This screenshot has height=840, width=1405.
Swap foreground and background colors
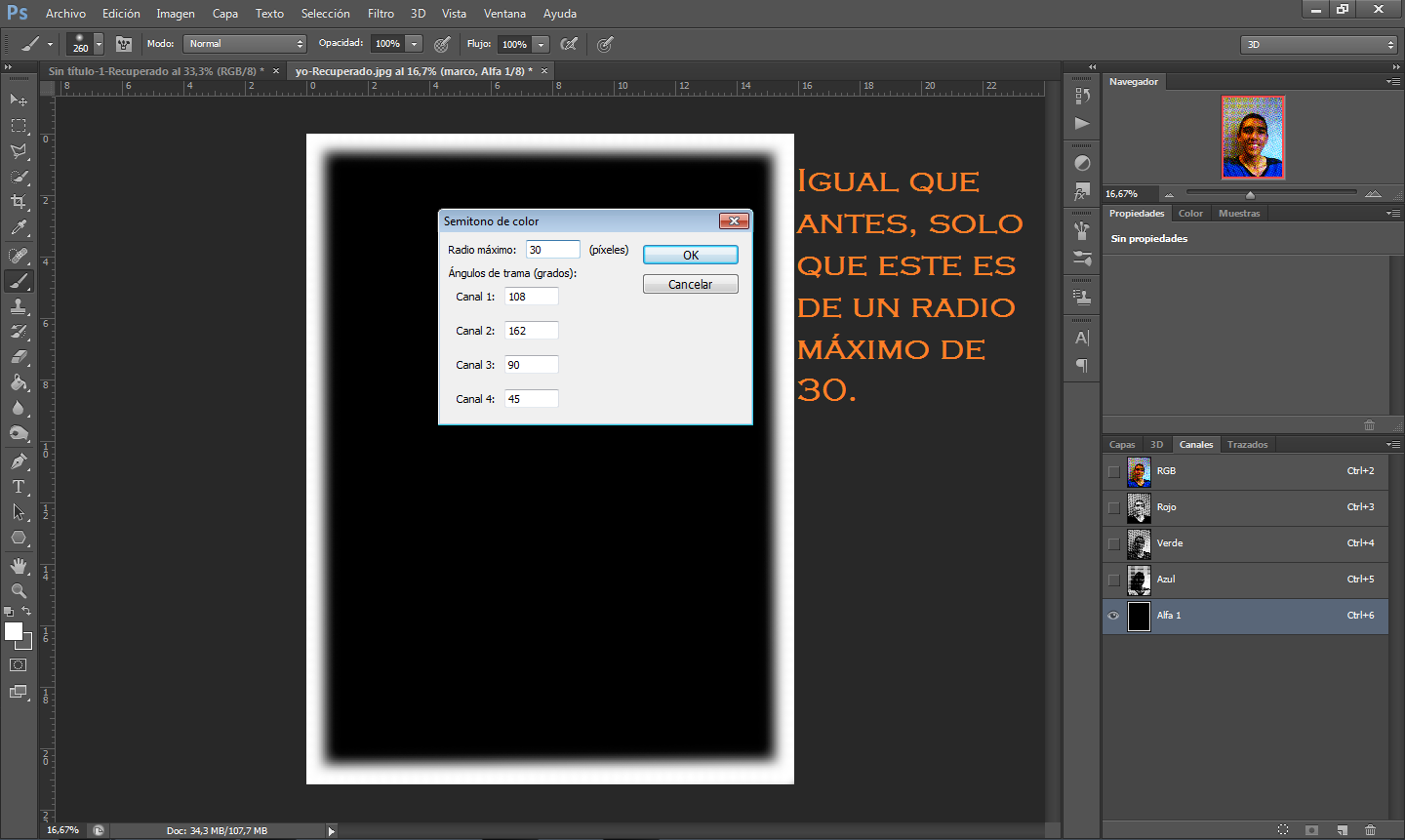[26, 612]
